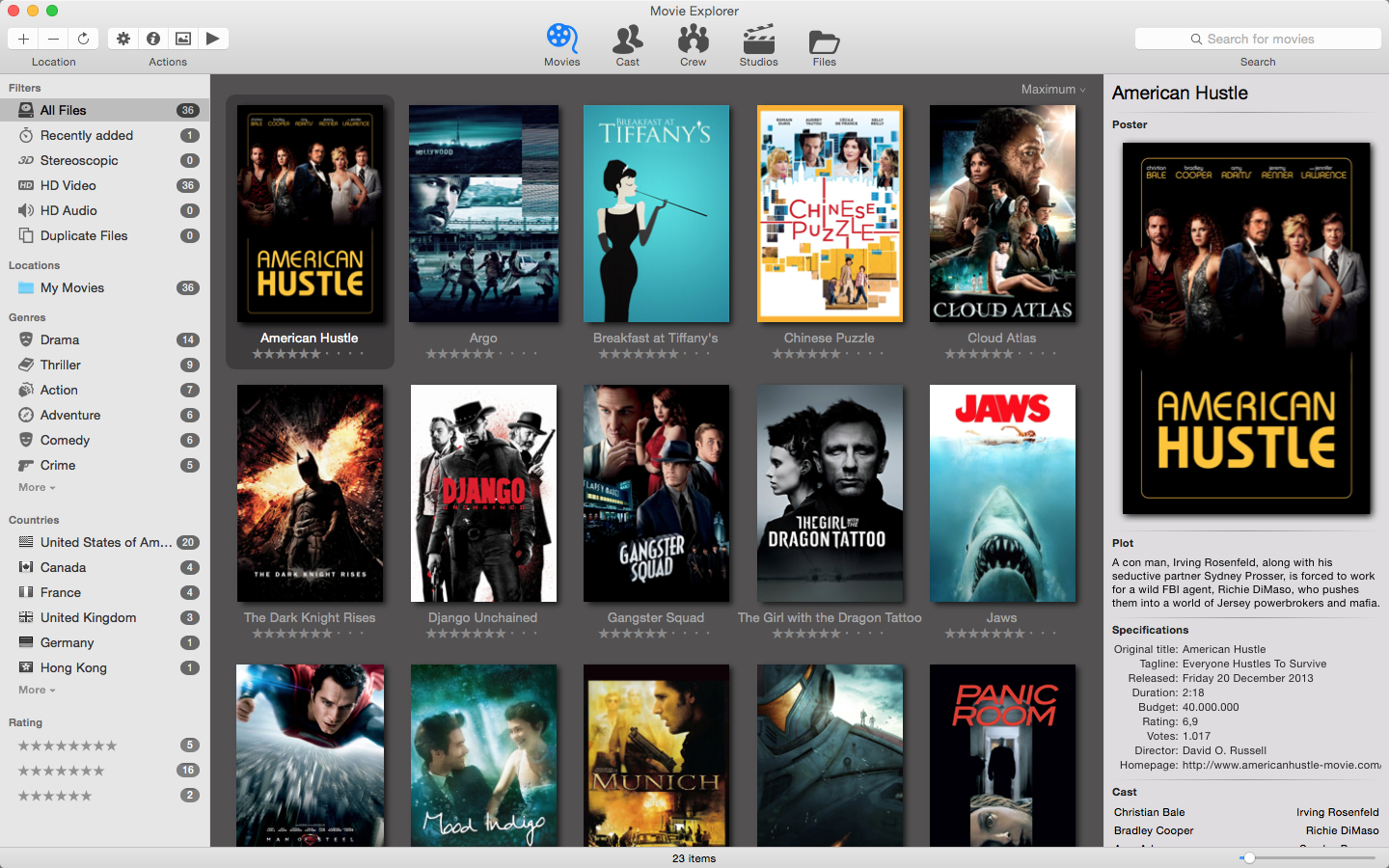Click the Argo star rating
This screenshot has height=868, width=1389.
[483, 354]
